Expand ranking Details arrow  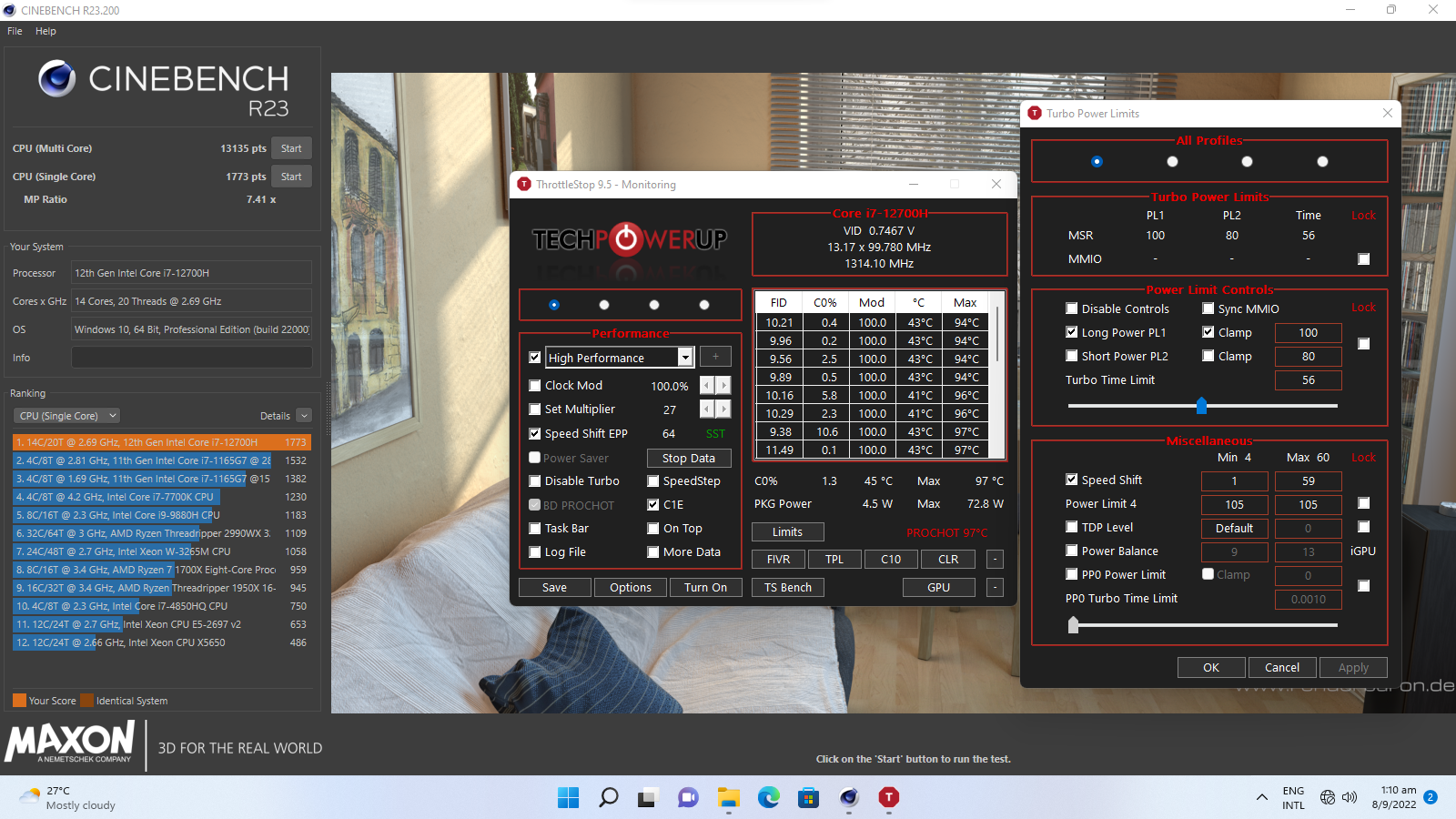(x=304, y=416)
